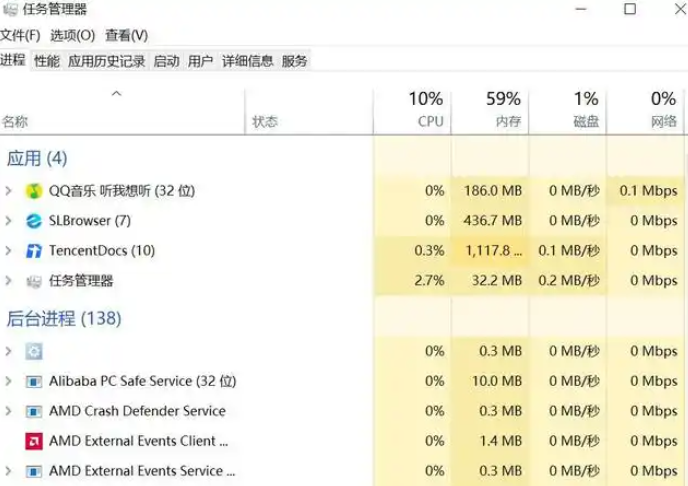The height and width of the screenshot is (486, 688).
Task: Open the 选项(O) menu
Action: point(72,35)
